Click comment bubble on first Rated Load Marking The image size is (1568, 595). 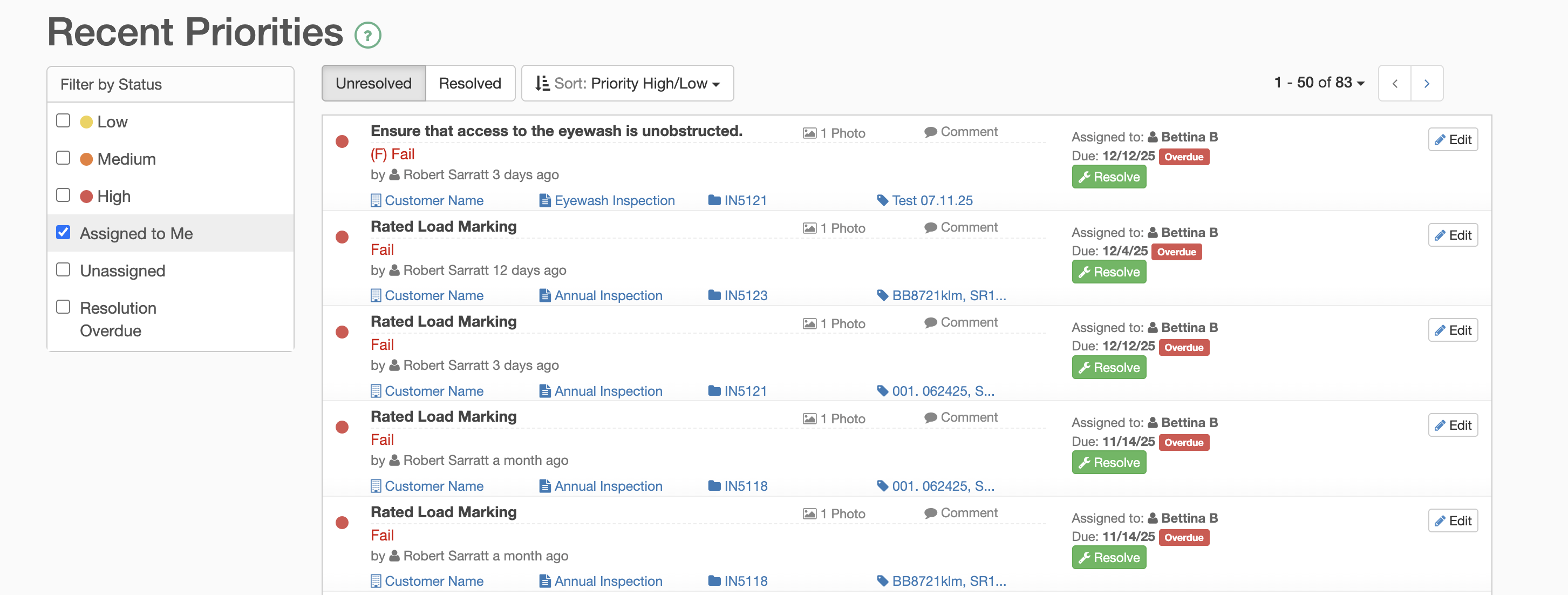point(930,227)
